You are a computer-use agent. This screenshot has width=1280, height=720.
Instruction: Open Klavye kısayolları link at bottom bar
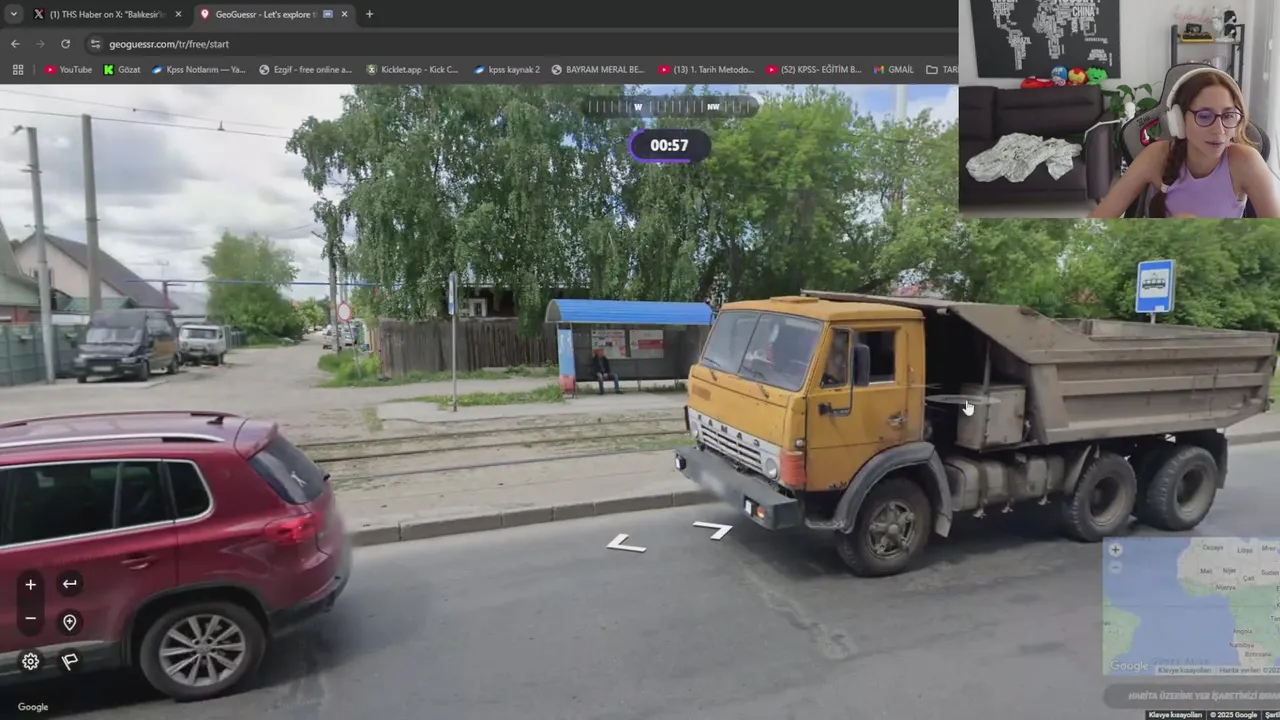tap(1174, 715)
